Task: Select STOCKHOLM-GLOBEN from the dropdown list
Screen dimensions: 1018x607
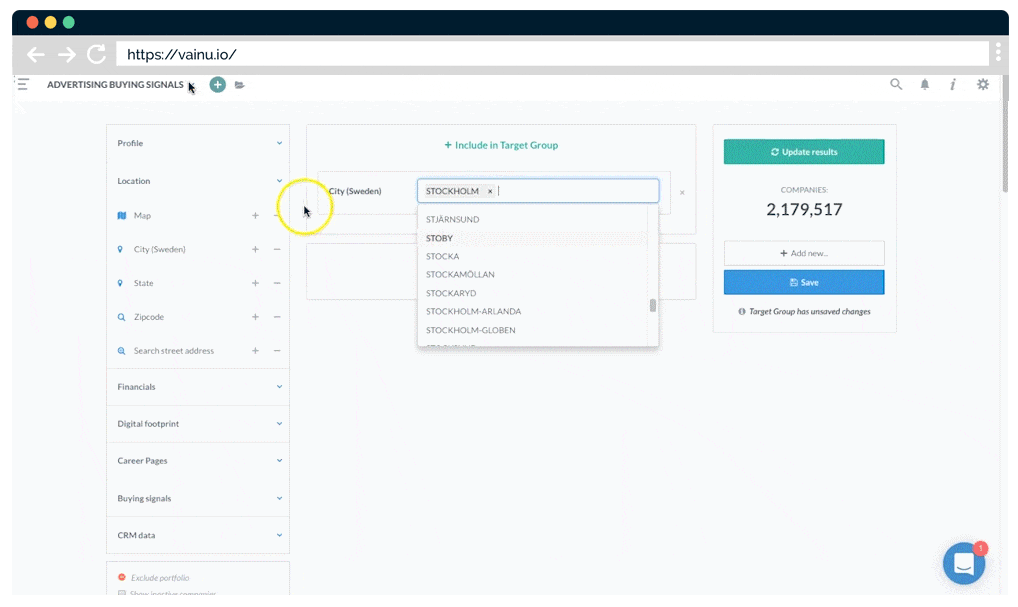Action: tap(471, 330)
